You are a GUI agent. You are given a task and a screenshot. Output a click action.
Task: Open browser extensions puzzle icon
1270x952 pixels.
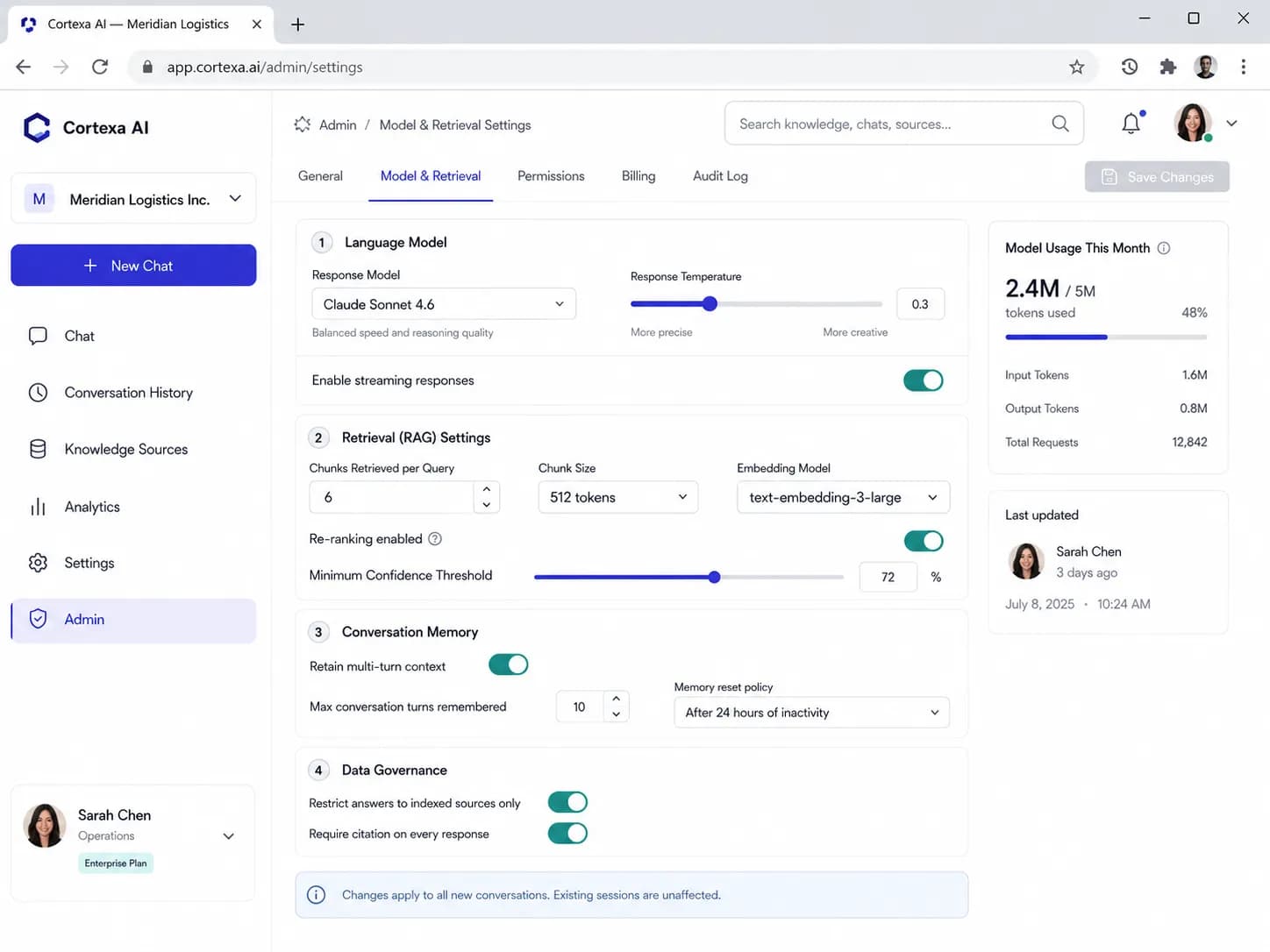tap(1167, 67)
